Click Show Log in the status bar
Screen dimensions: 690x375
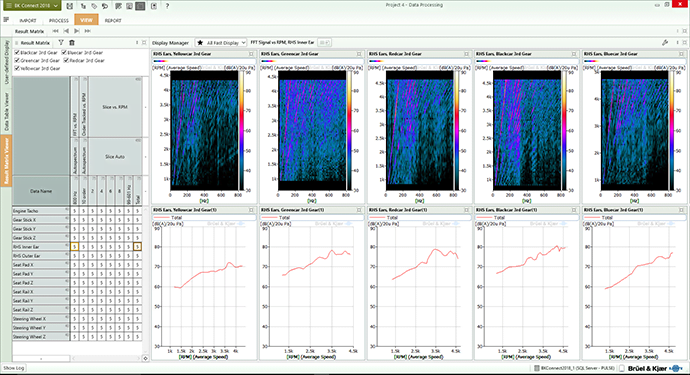click(14, 368)
